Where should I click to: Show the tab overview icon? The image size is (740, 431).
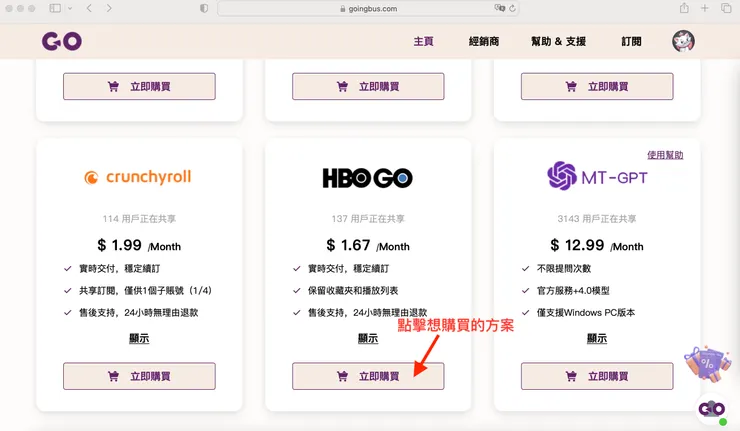pyautogui.click(x=725, y=8)
